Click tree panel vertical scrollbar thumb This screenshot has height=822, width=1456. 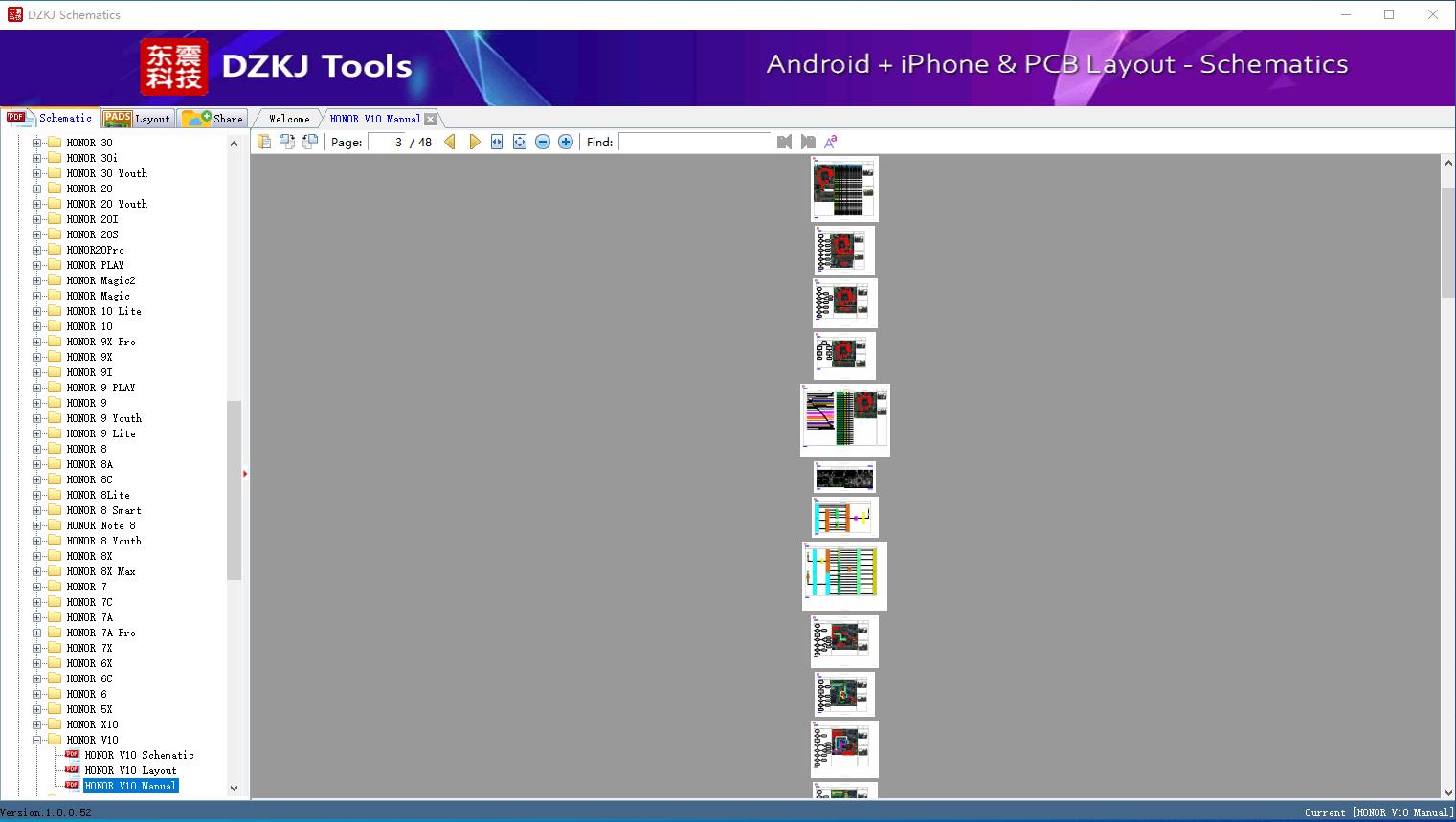pos(234,490)
